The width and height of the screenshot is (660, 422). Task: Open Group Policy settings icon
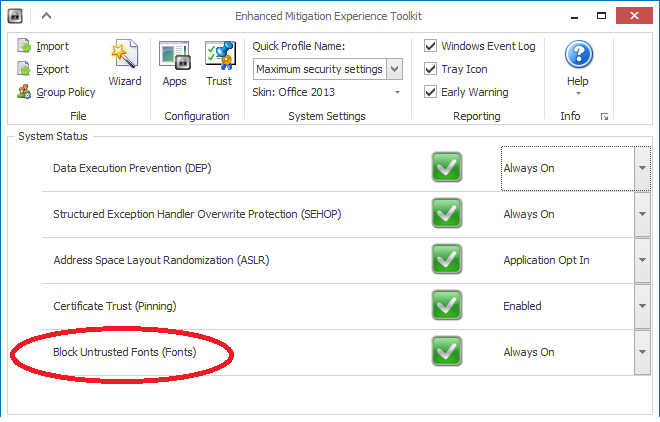24,91
